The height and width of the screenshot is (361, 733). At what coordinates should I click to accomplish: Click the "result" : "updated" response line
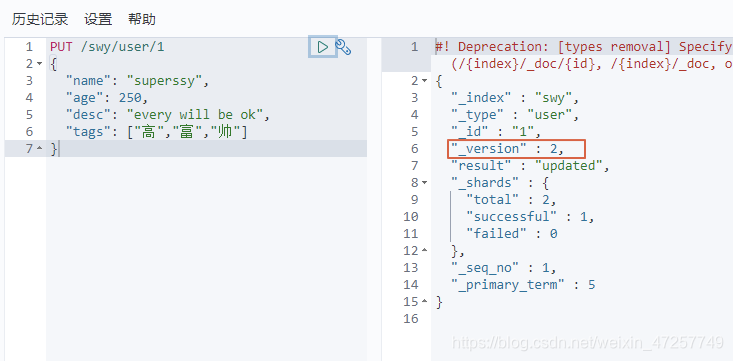(530, 166)
